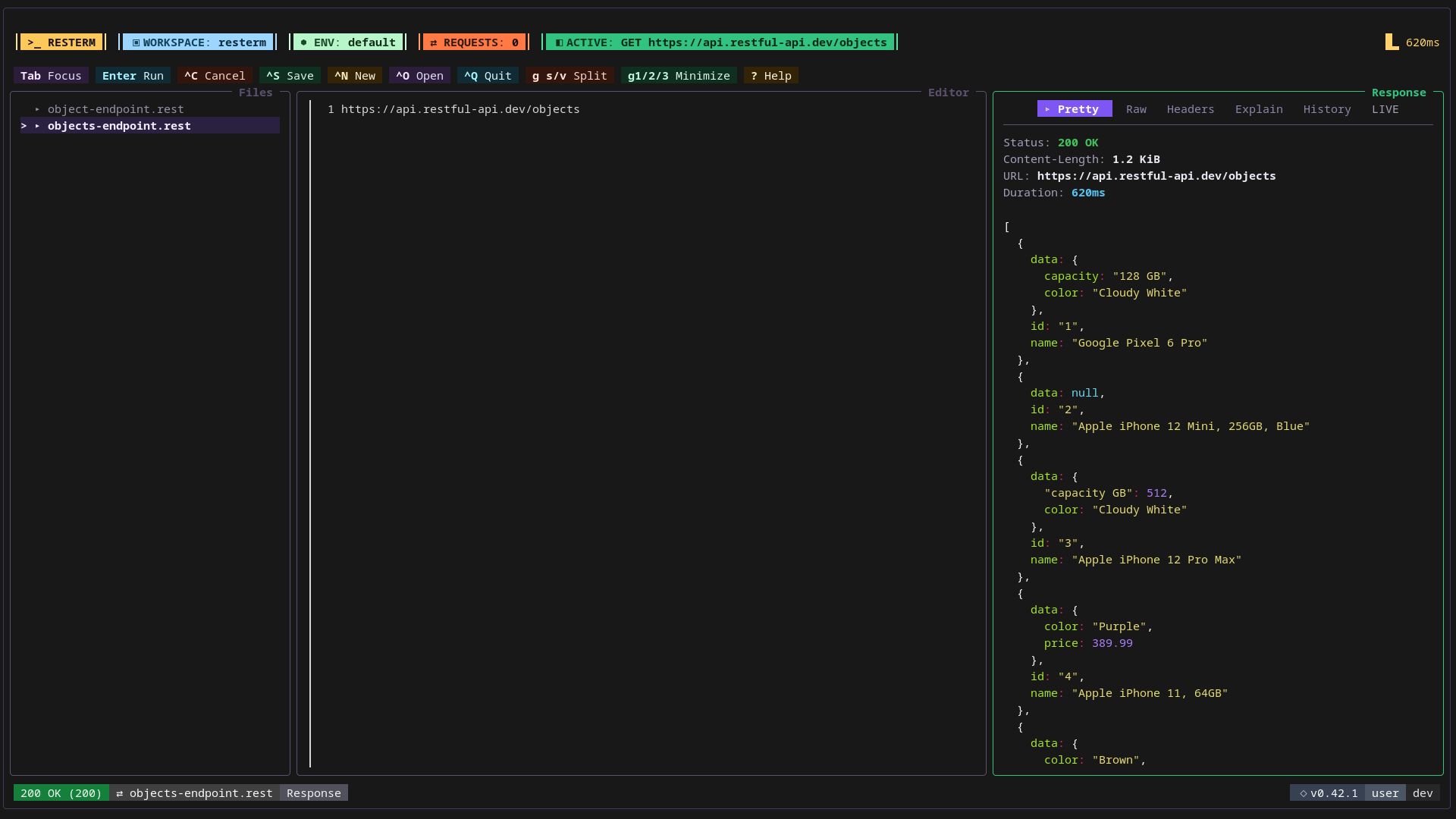Expand the objects-endpoint.rest triangle

coord(37,126)
